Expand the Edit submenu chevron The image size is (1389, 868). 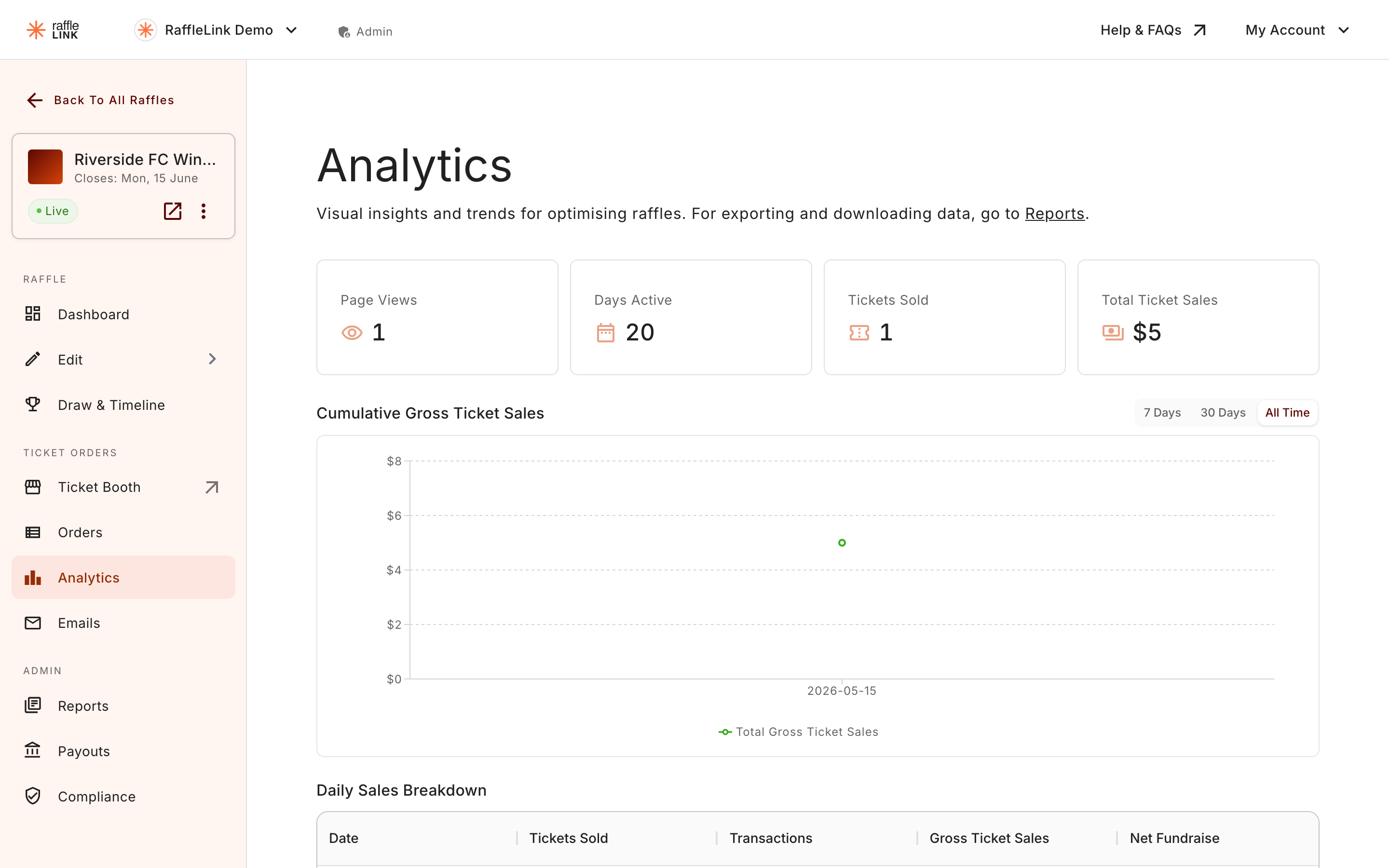coord(212,359)
